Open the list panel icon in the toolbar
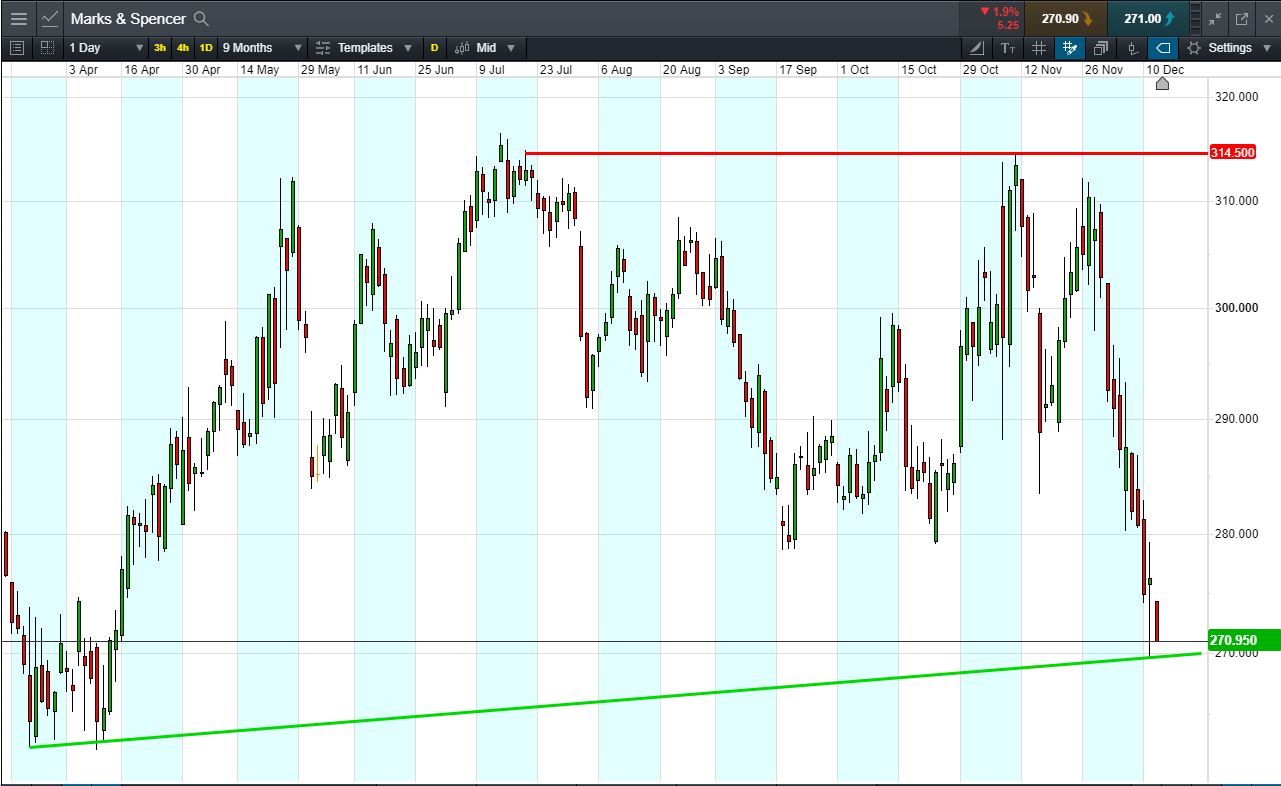Screen dimensions: 1281x786 click(16, 47)
